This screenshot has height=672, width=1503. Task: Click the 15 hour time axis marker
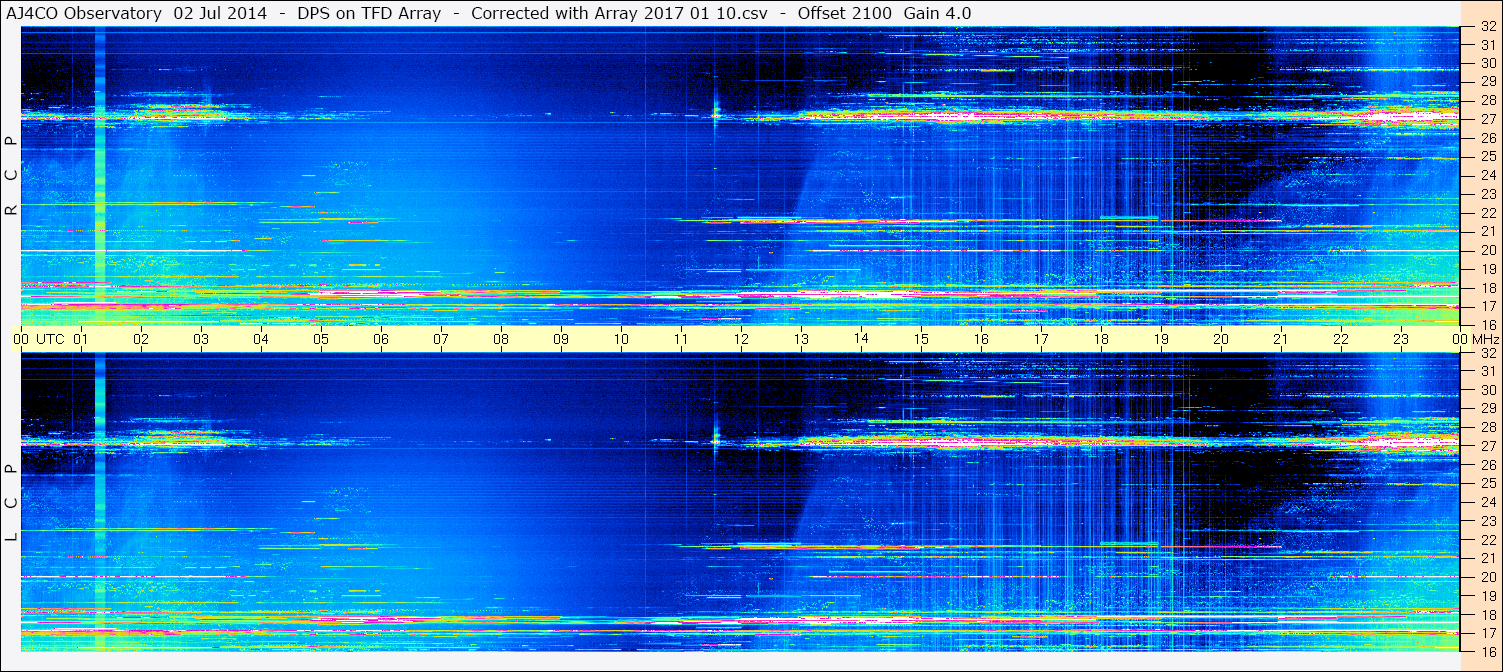(921, 340)
